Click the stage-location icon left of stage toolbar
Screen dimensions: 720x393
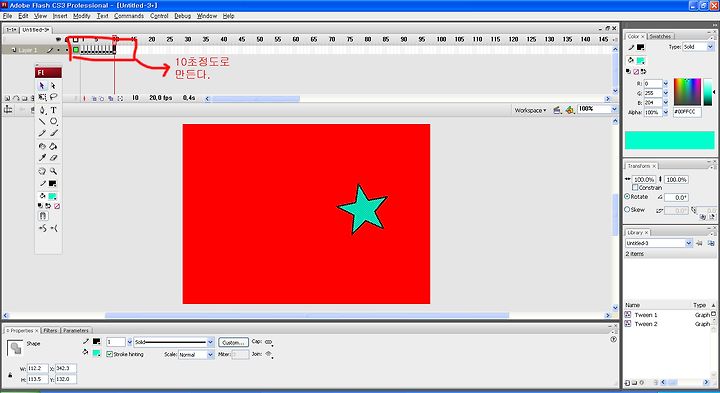(x=8, y=110)
